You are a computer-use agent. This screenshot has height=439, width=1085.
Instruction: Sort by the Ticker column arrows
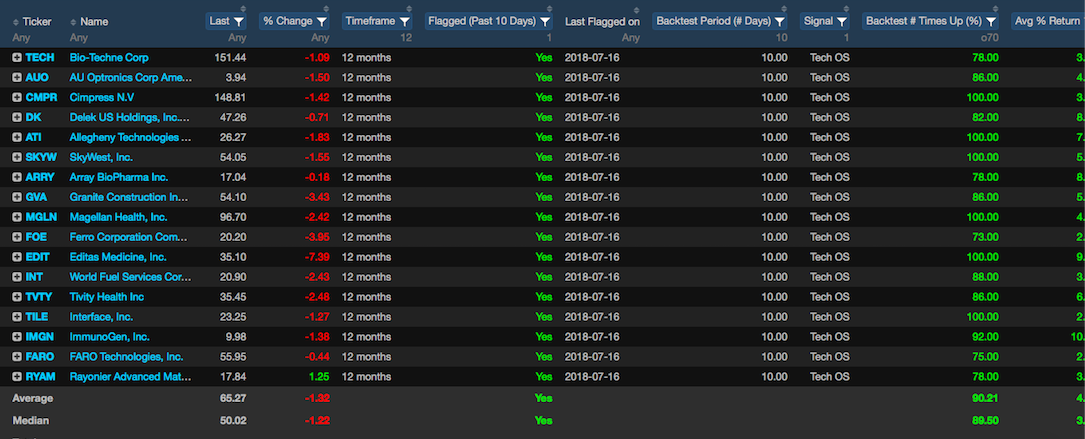click(16, 21)
